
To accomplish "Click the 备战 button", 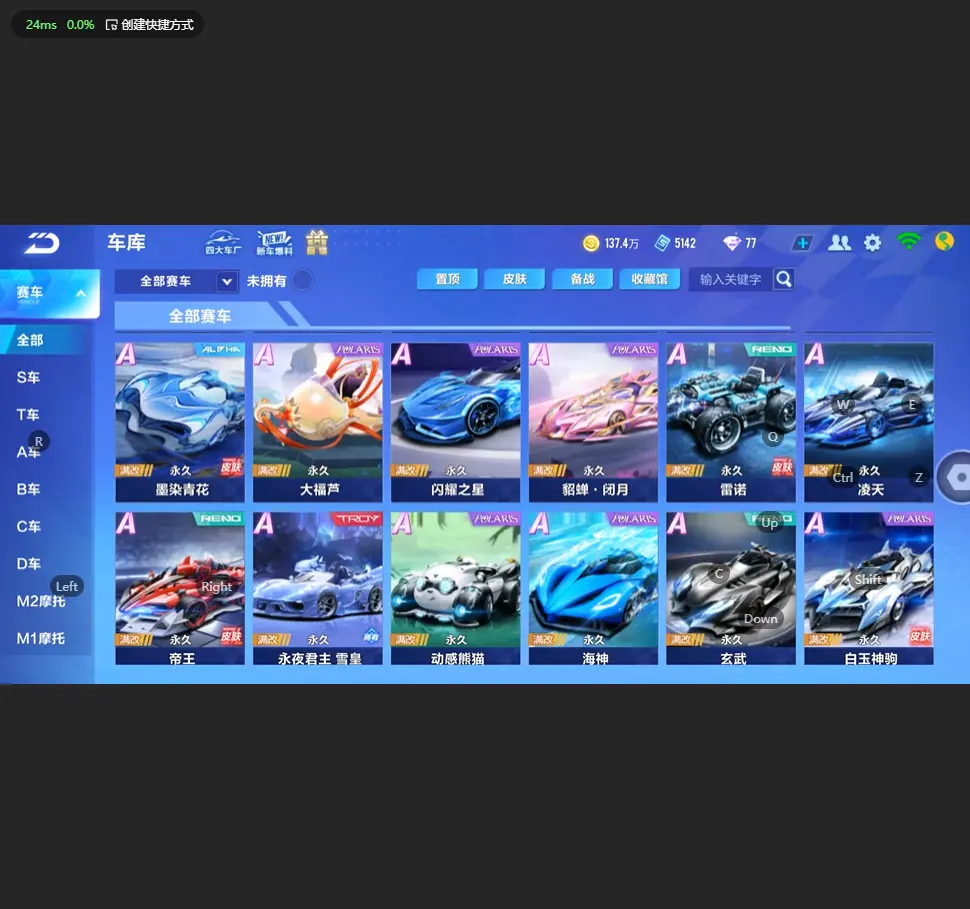I will tap(582, 279).
